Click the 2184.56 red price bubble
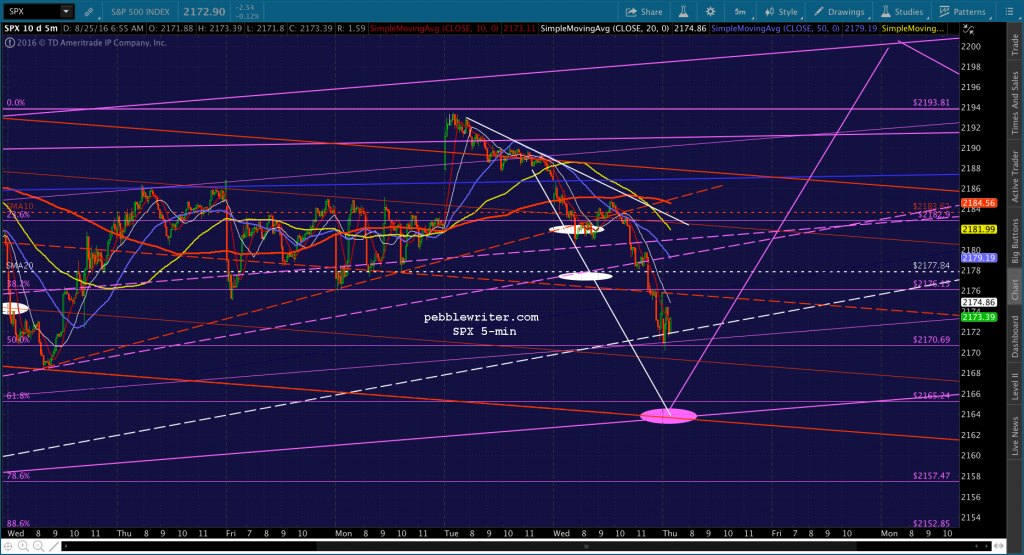1024x555 pixels. [978, 203]
